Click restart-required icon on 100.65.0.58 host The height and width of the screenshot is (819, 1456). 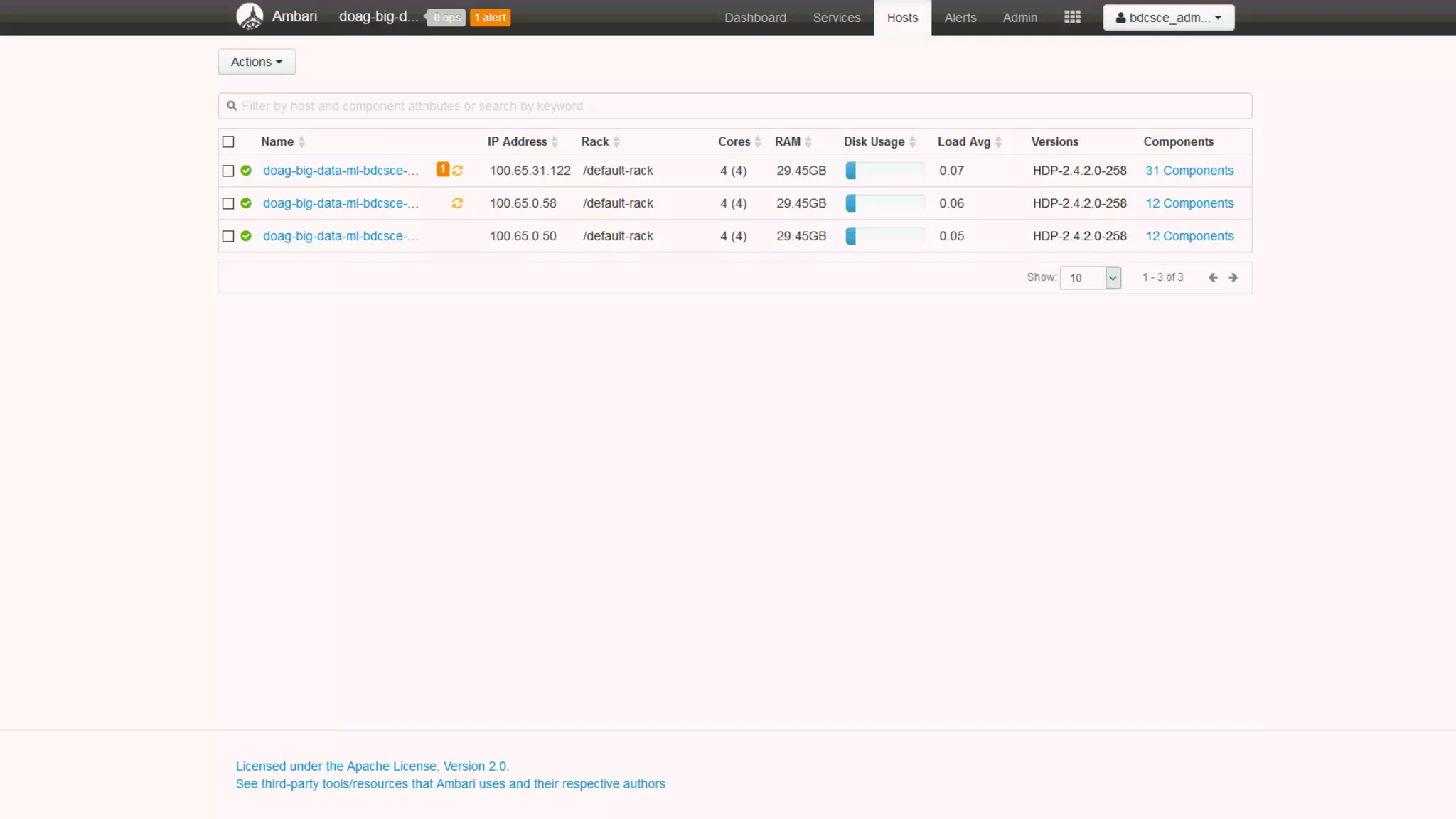tap(457, 203)
